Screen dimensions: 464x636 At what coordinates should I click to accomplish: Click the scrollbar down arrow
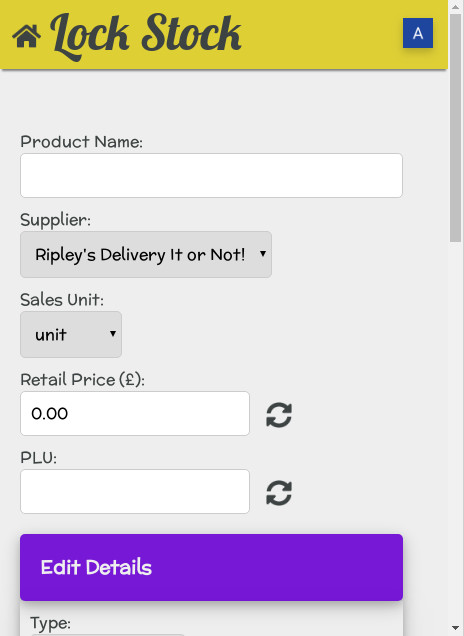[x=456, y=629]
